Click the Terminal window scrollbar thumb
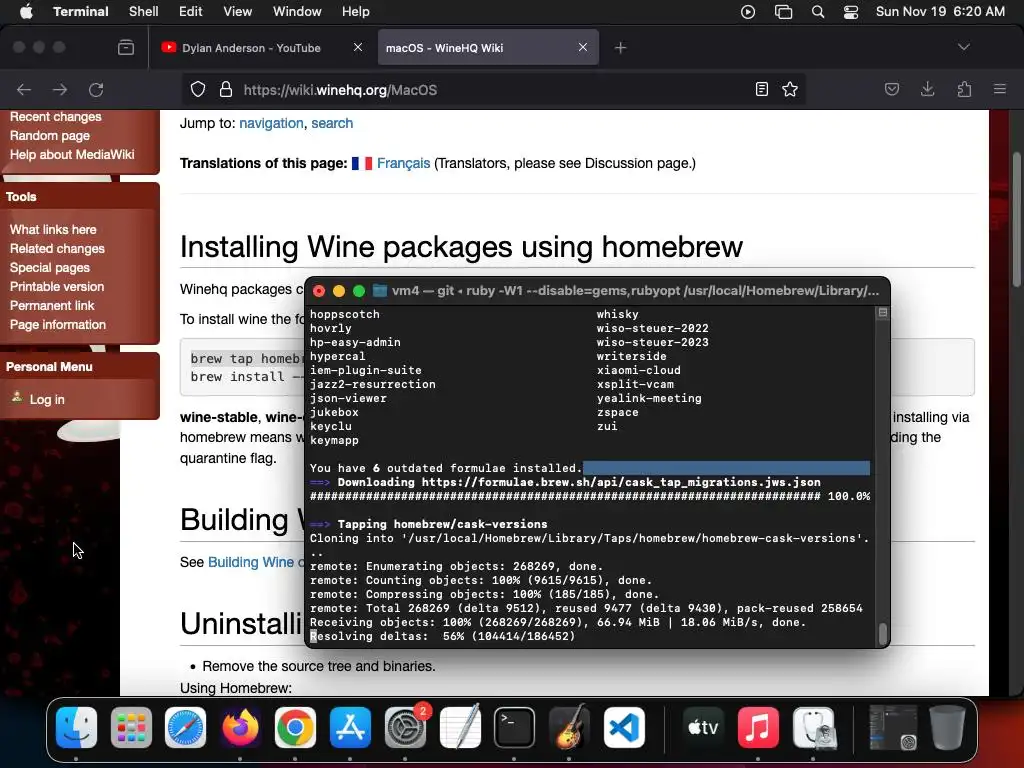Screen dimensions: 1024x768 883,633
